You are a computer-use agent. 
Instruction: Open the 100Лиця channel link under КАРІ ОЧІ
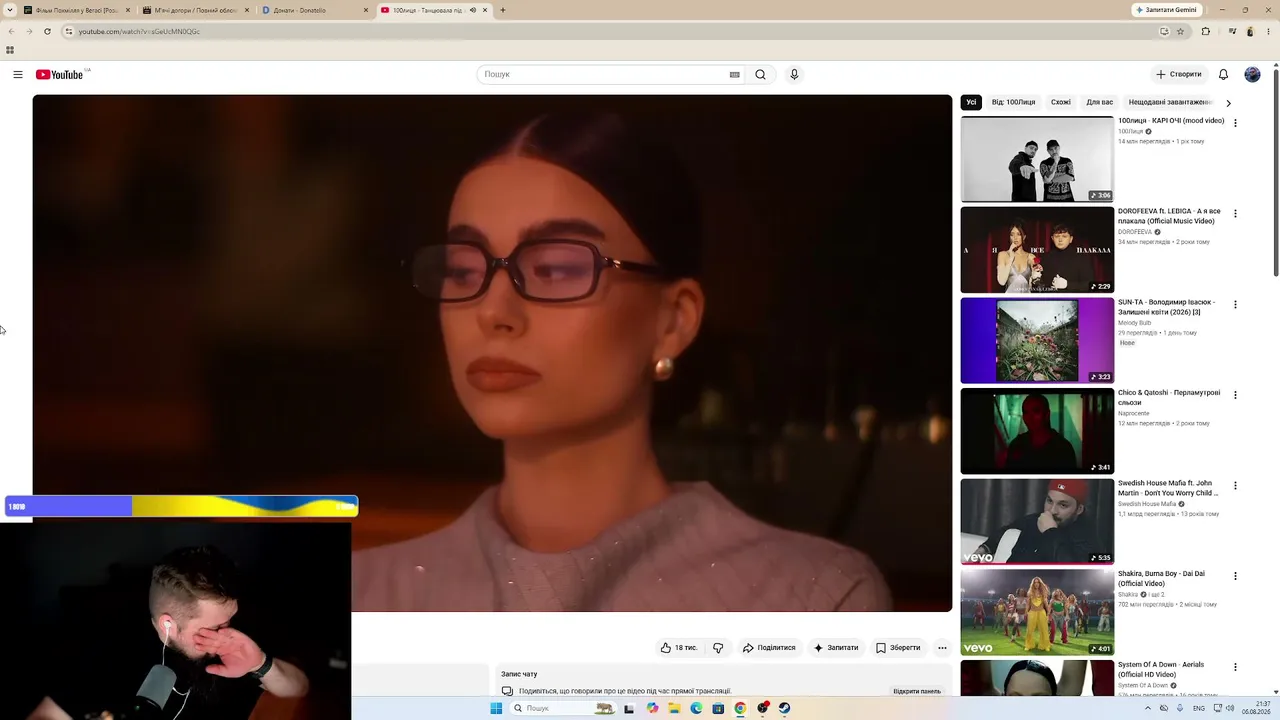1130,132
